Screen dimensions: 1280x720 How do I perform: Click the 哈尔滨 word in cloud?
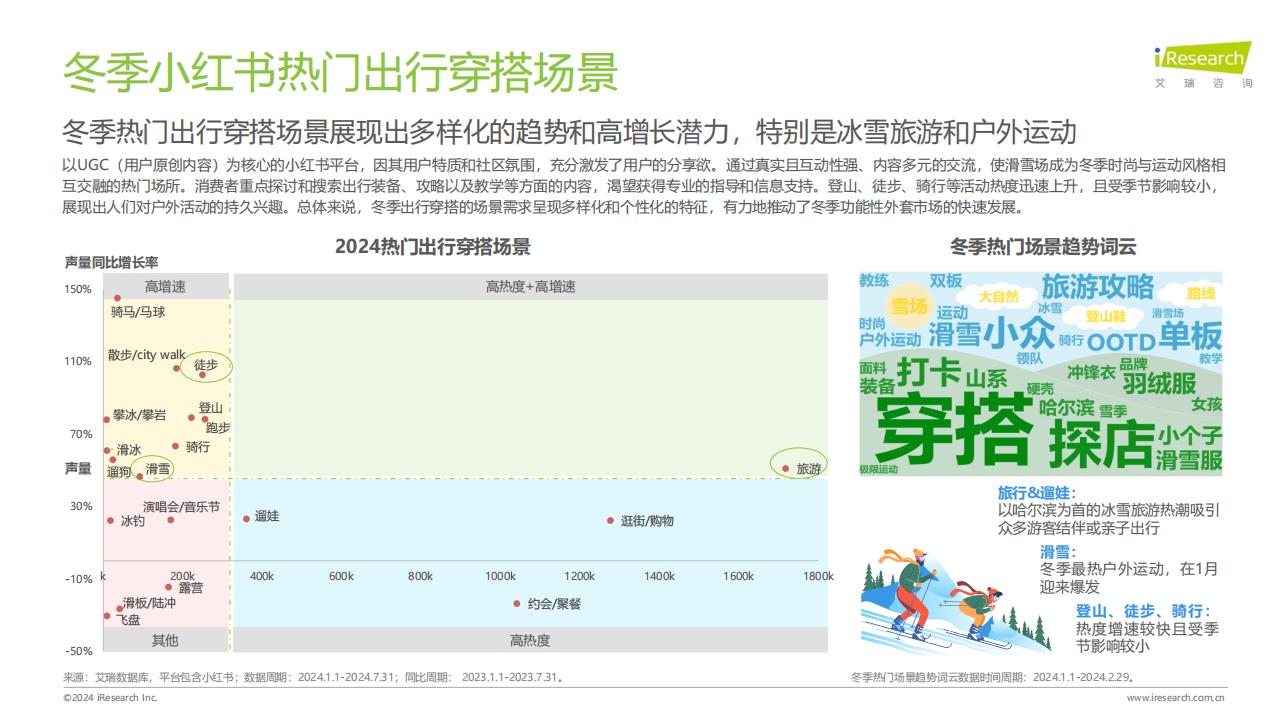(x=1066, y=408)
